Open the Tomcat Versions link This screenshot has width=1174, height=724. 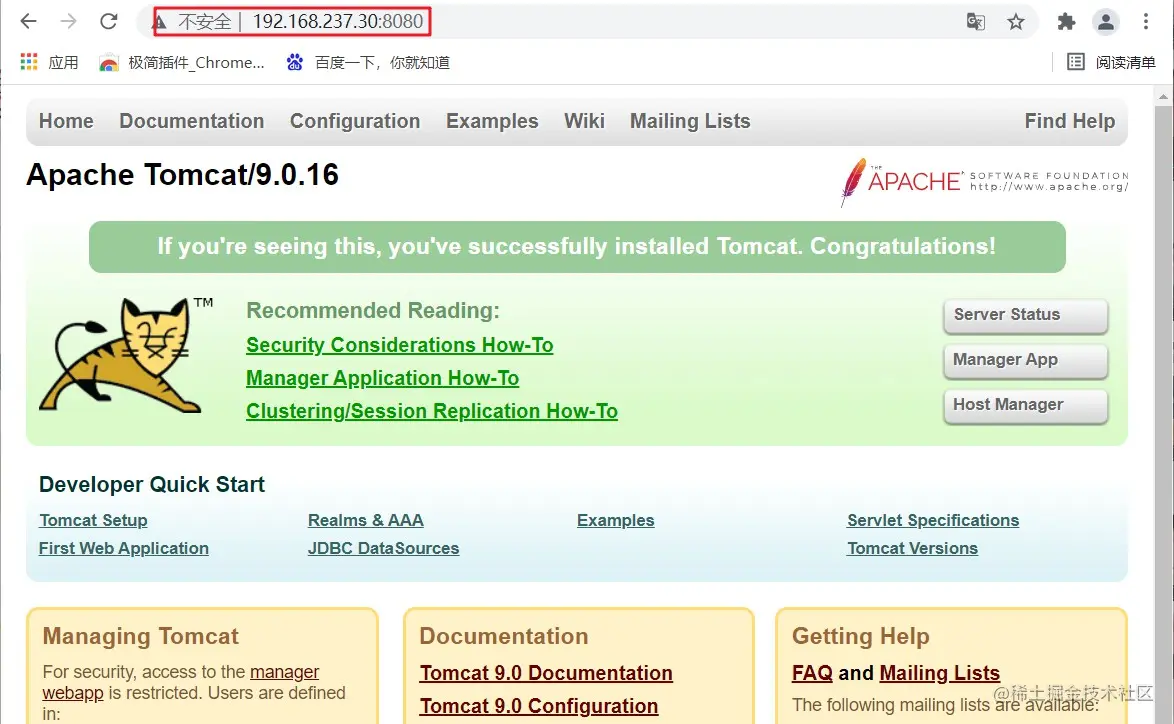(912, 548)
